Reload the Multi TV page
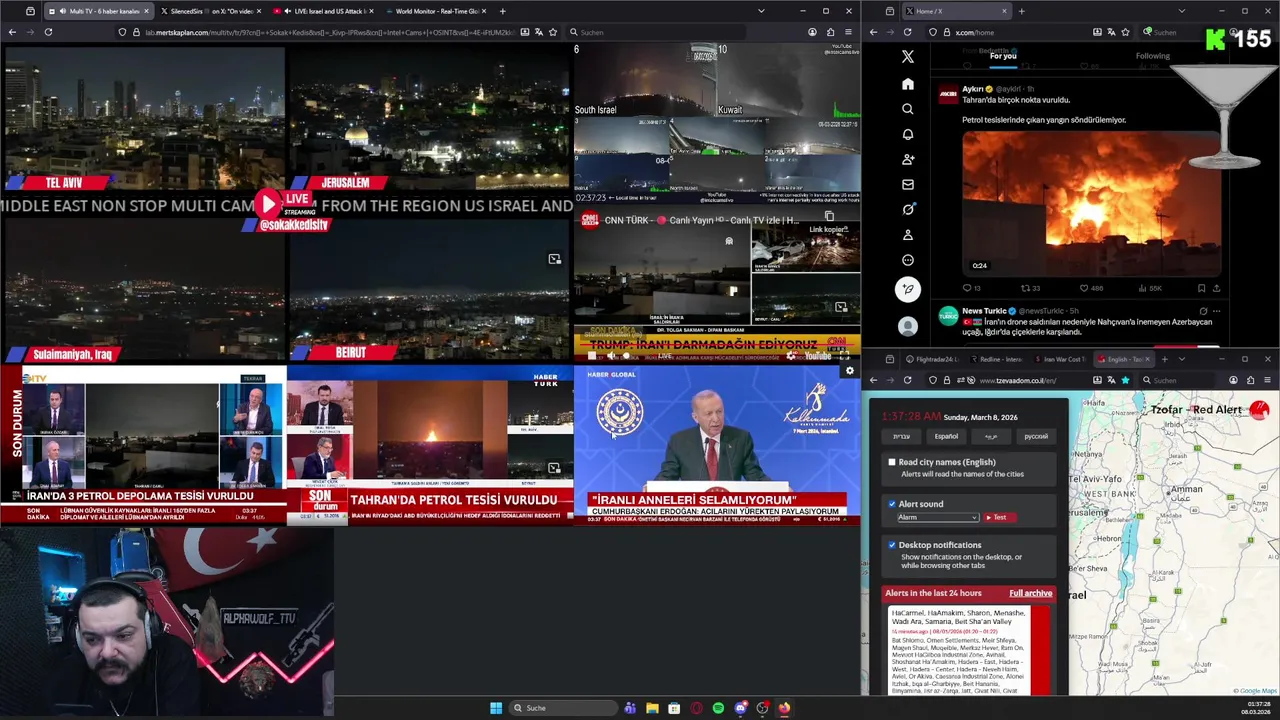Image resolution: width=1280 pixels, height=720 pixels. tap(48, 32)
